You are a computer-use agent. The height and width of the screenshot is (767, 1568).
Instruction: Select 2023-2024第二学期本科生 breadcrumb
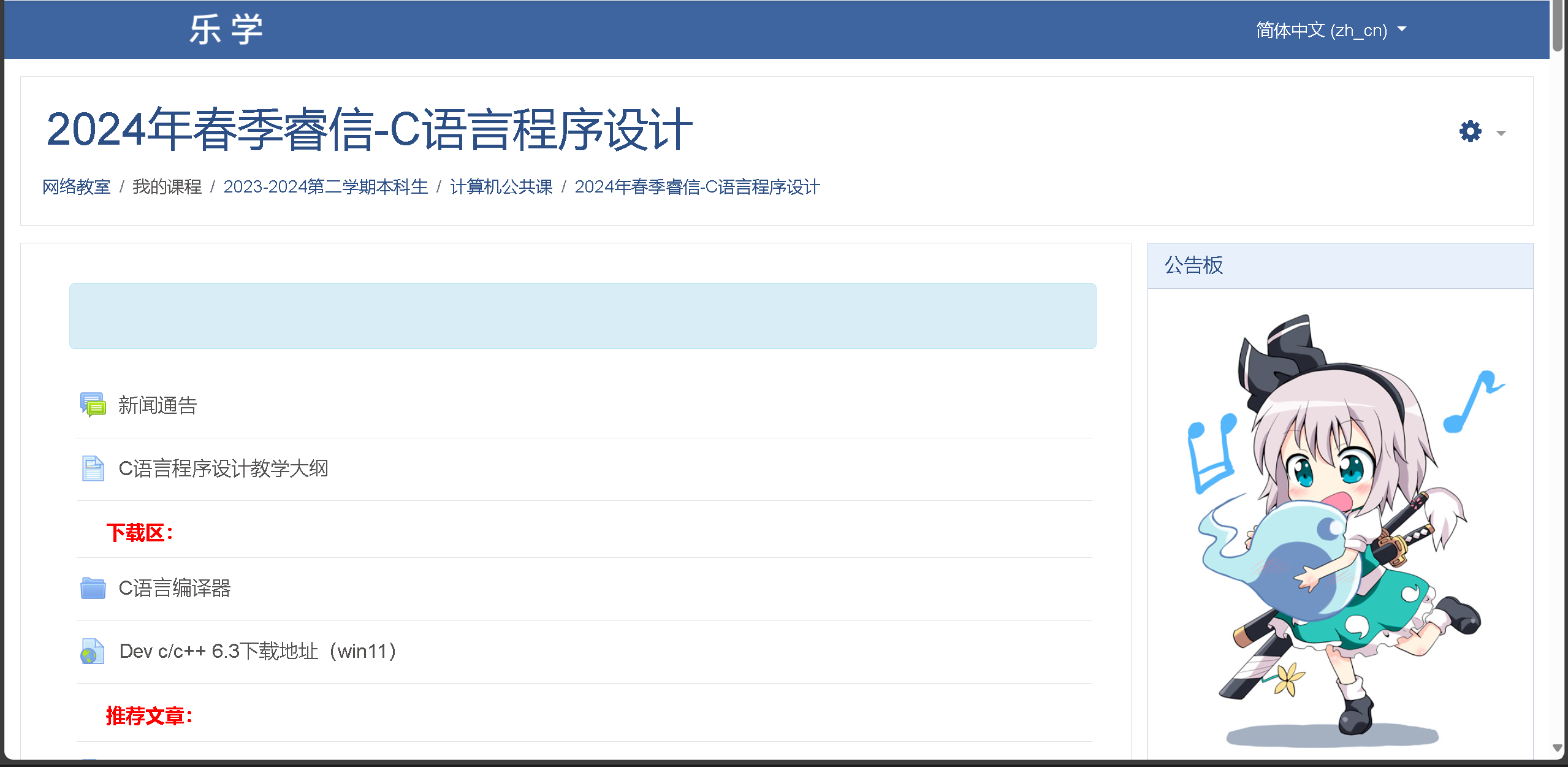[325, 186]
